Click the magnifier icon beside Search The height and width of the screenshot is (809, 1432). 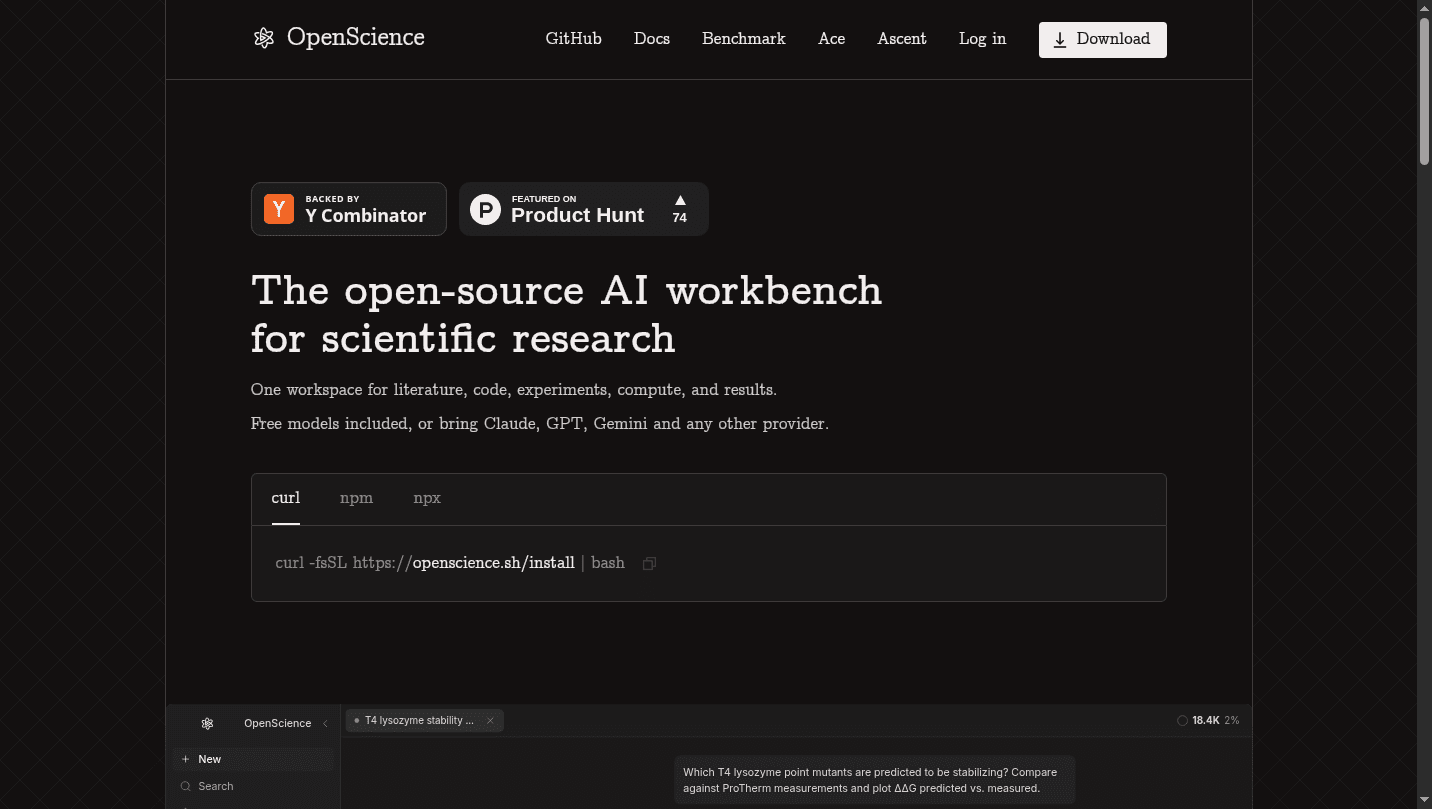pos(185,786)
